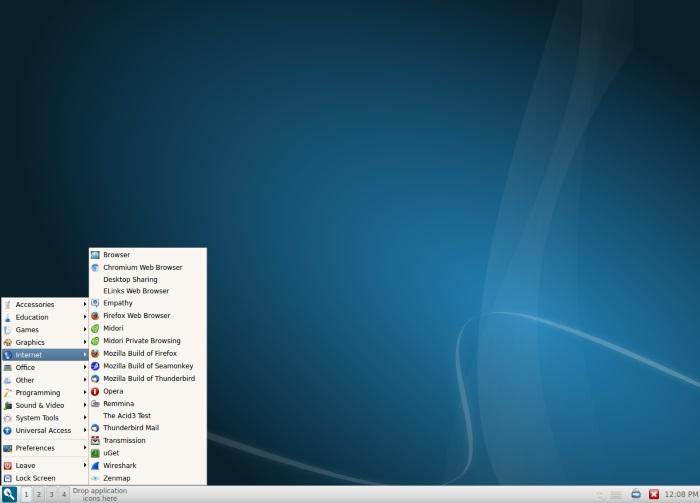Open Midori Private Browsing
700x503 pixels.
[x=141, y=341]
